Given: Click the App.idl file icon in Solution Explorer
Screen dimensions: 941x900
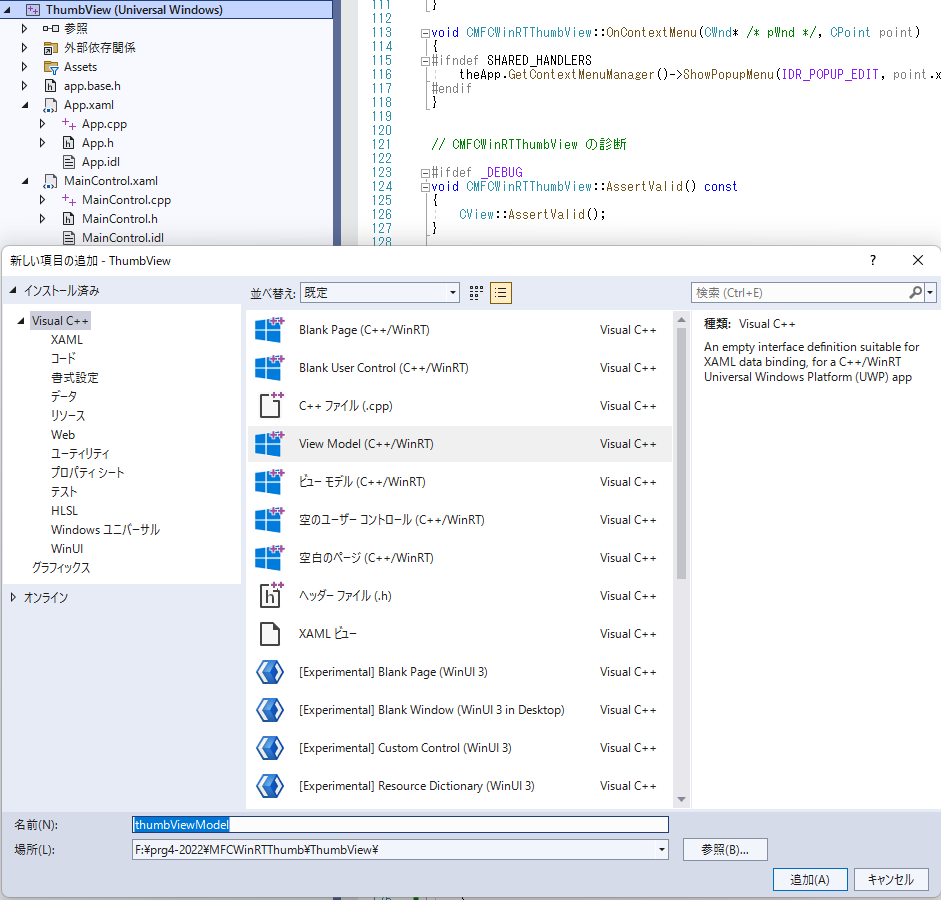Looking at the screenshot, I should pyautogui.click(x=69, y=162).
